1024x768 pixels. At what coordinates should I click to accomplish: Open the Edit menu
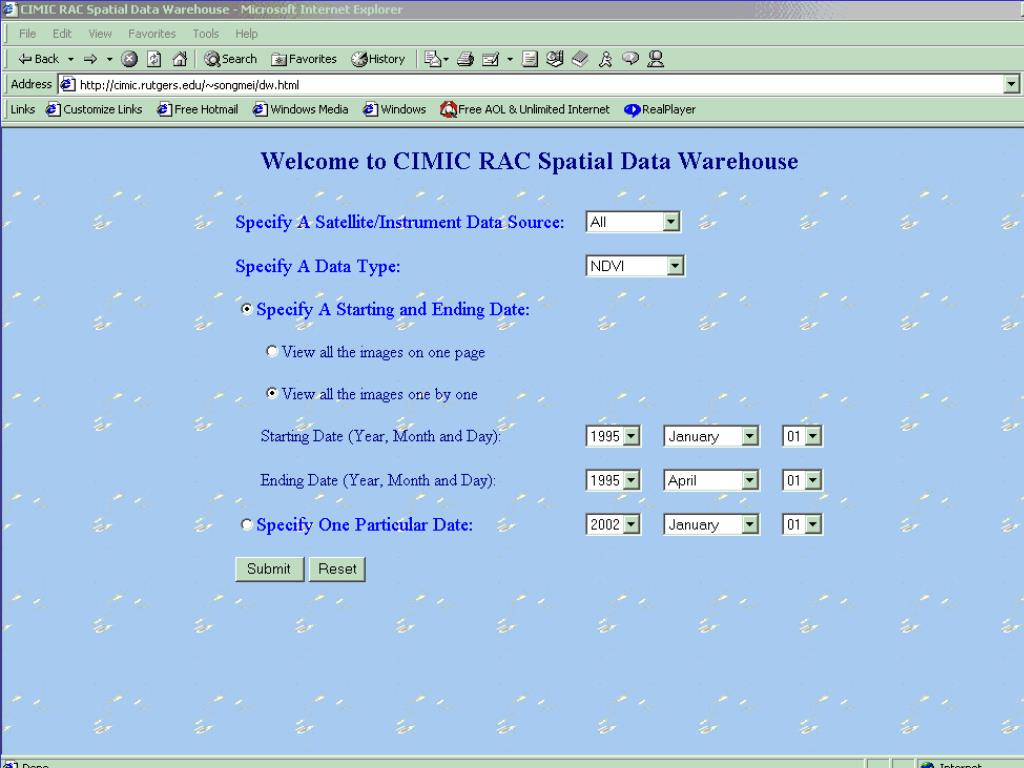(x=62, y=34)
